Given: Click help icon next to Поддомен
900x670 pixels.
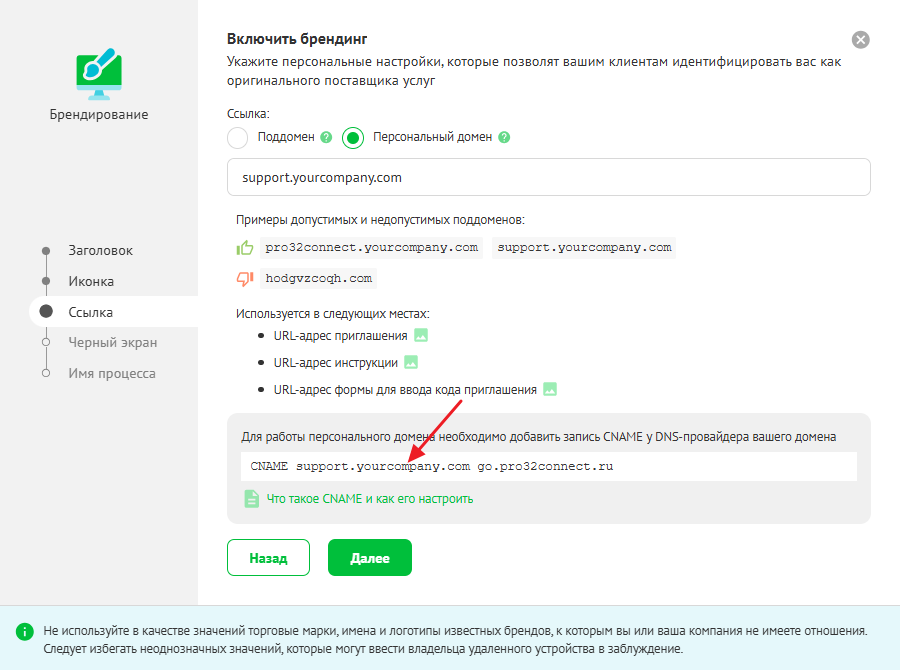Looking at the screenshot, I should (326, 138).
